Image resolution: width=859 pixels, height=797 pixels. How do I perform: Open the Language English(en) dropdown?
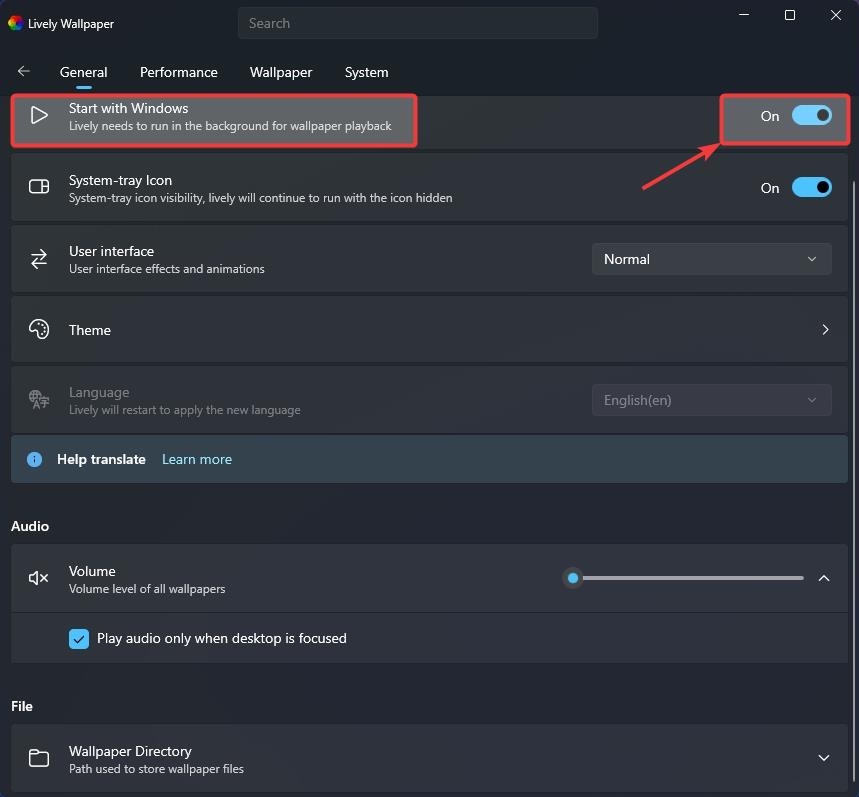pos(712,400)
